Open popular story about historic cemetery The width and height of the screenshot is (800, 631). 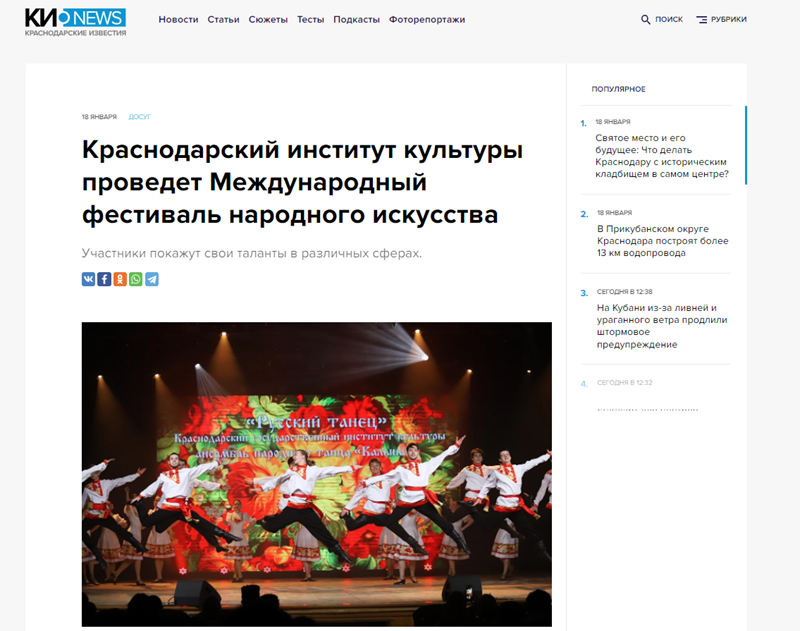[662, 156]
